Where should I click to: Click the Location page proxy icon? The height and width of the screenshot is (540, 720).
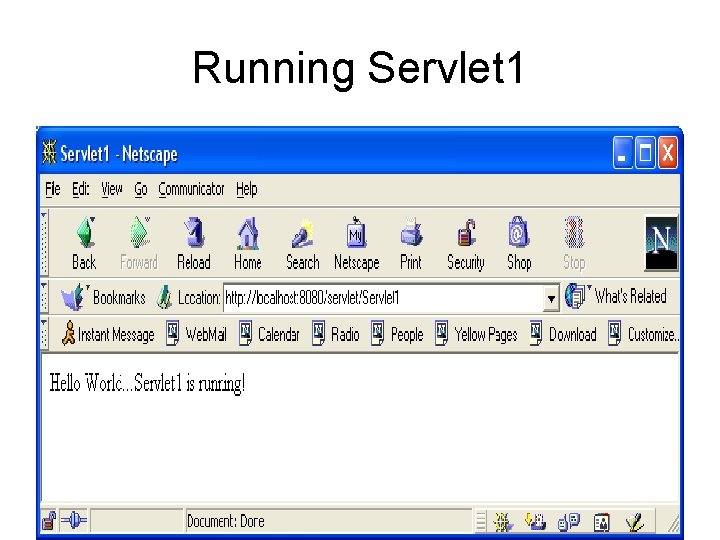click(164, 297)
